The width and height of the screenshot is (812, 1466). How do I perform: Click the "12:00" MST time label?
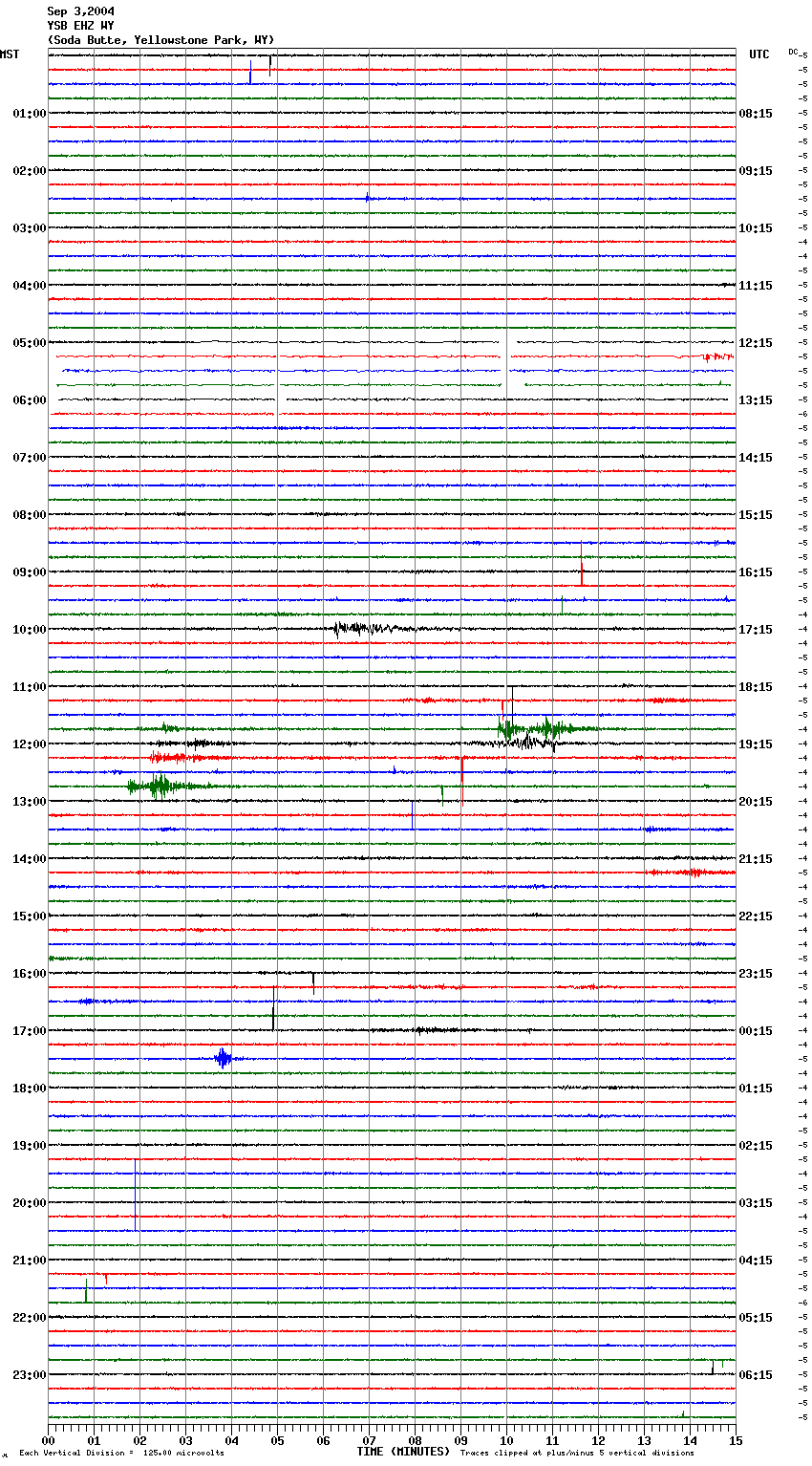click(x=30, y=744)
